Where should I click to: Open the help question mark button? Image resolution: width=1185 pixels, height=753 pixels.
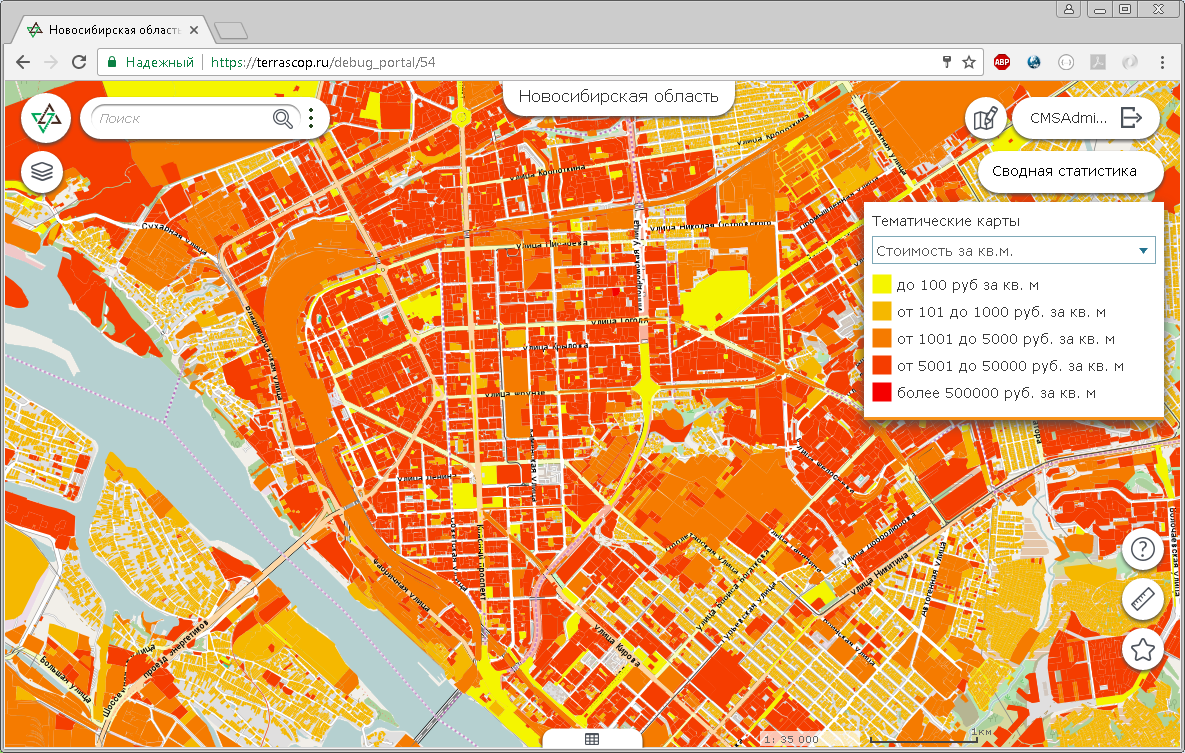(1142, 548)
